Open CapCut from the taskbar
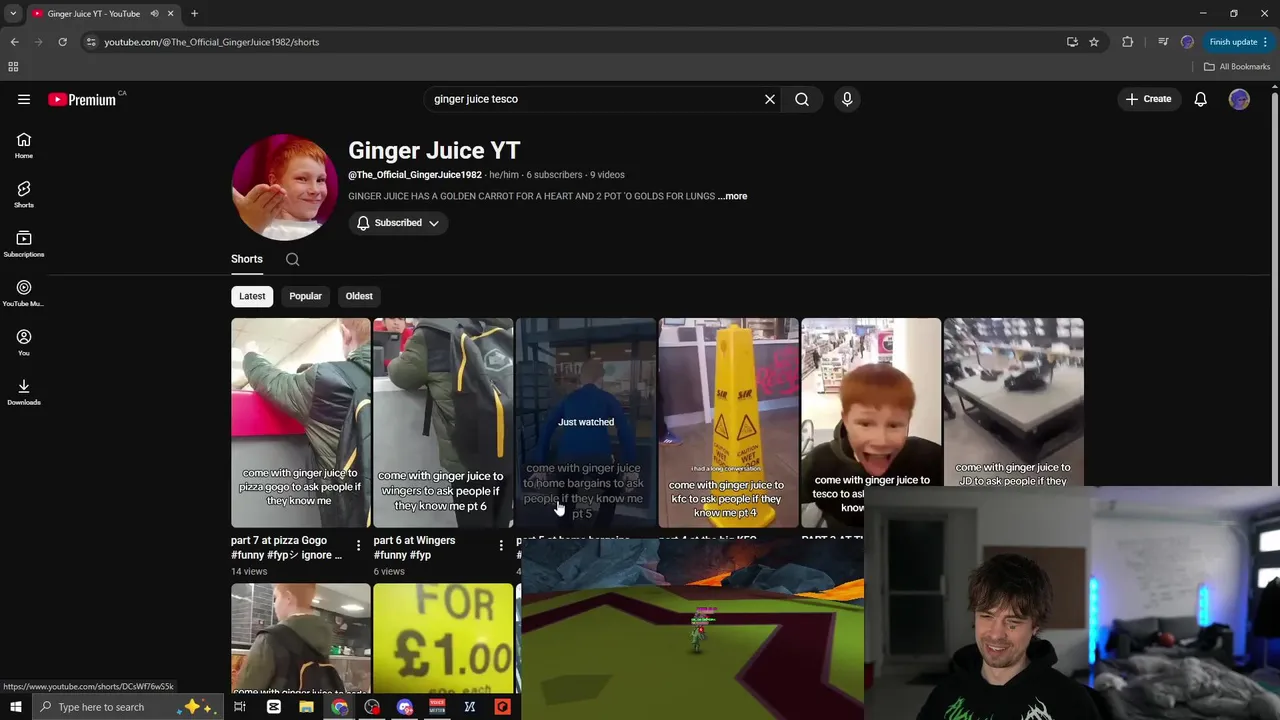The image size is (1280, 720). [x=274, y=707]
